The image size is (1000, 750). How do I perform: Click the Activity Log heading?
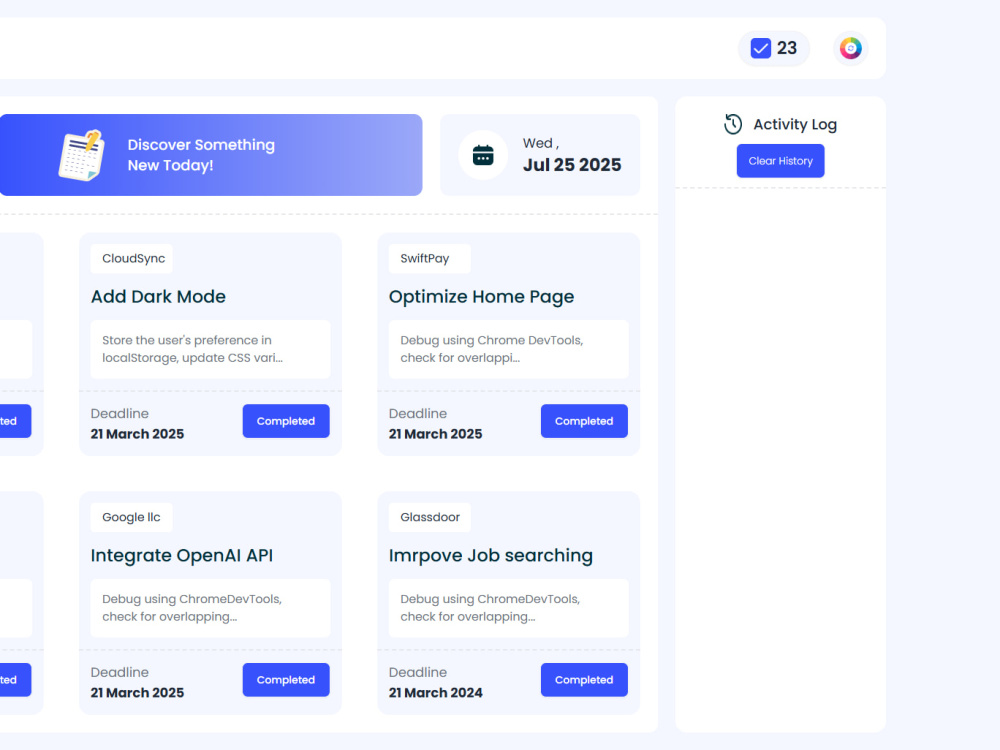point(795,124)
